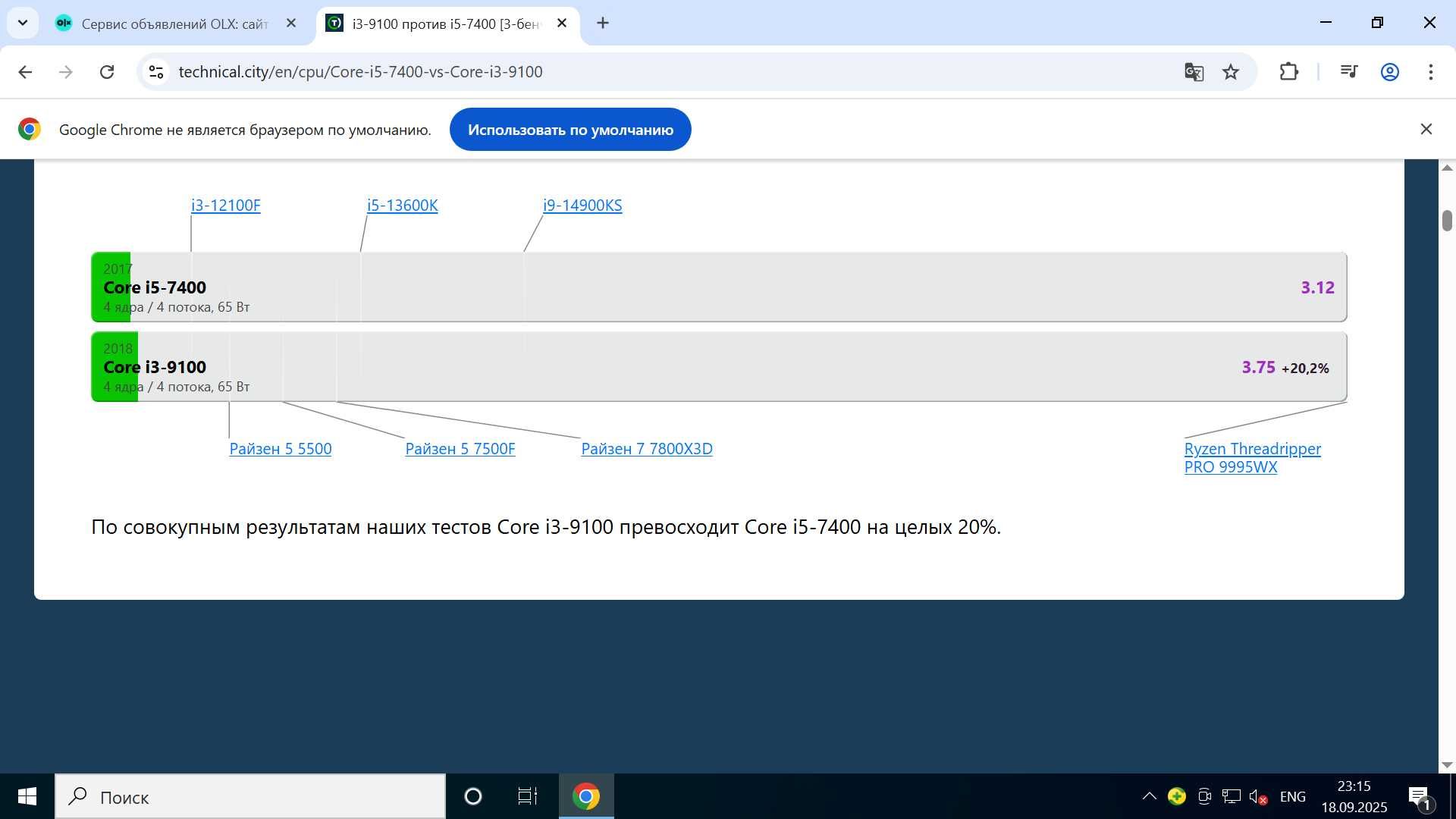Viewport: 1456px width, 819px height.
Task: Click the scrollbar up arrow
Action: tap(1447, 168)
